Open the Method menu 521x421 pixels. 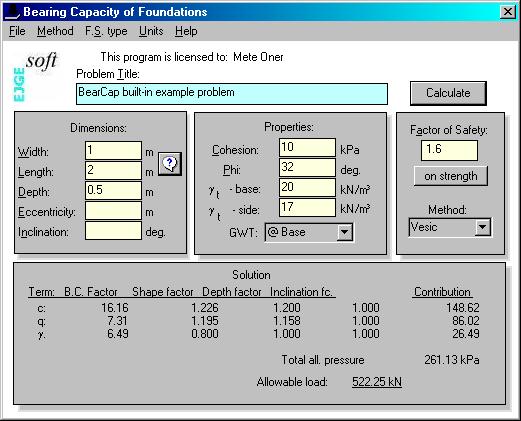55,31
